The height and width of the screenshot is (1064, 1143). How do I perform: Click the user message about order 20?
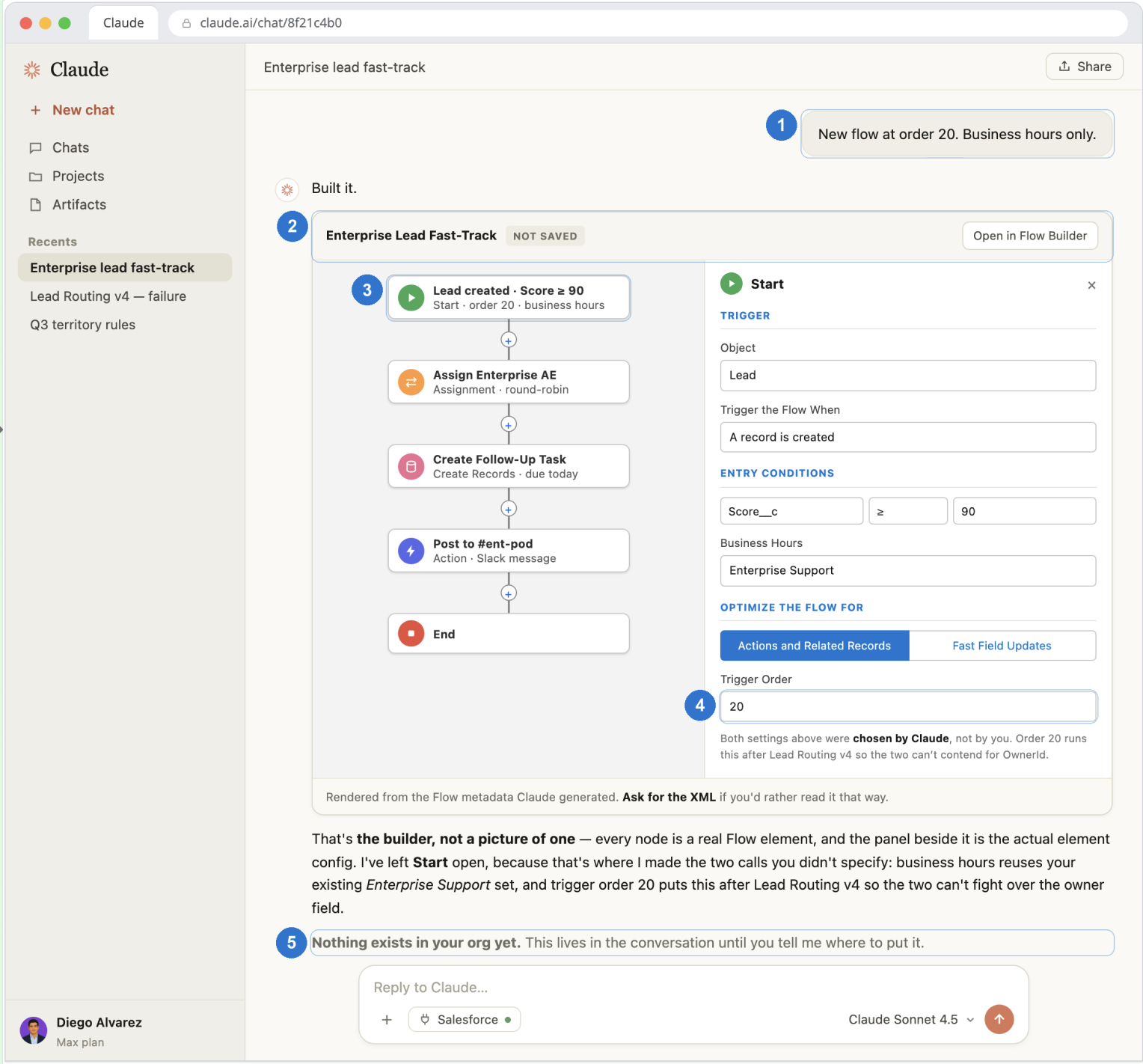click(x=957, y=134)
